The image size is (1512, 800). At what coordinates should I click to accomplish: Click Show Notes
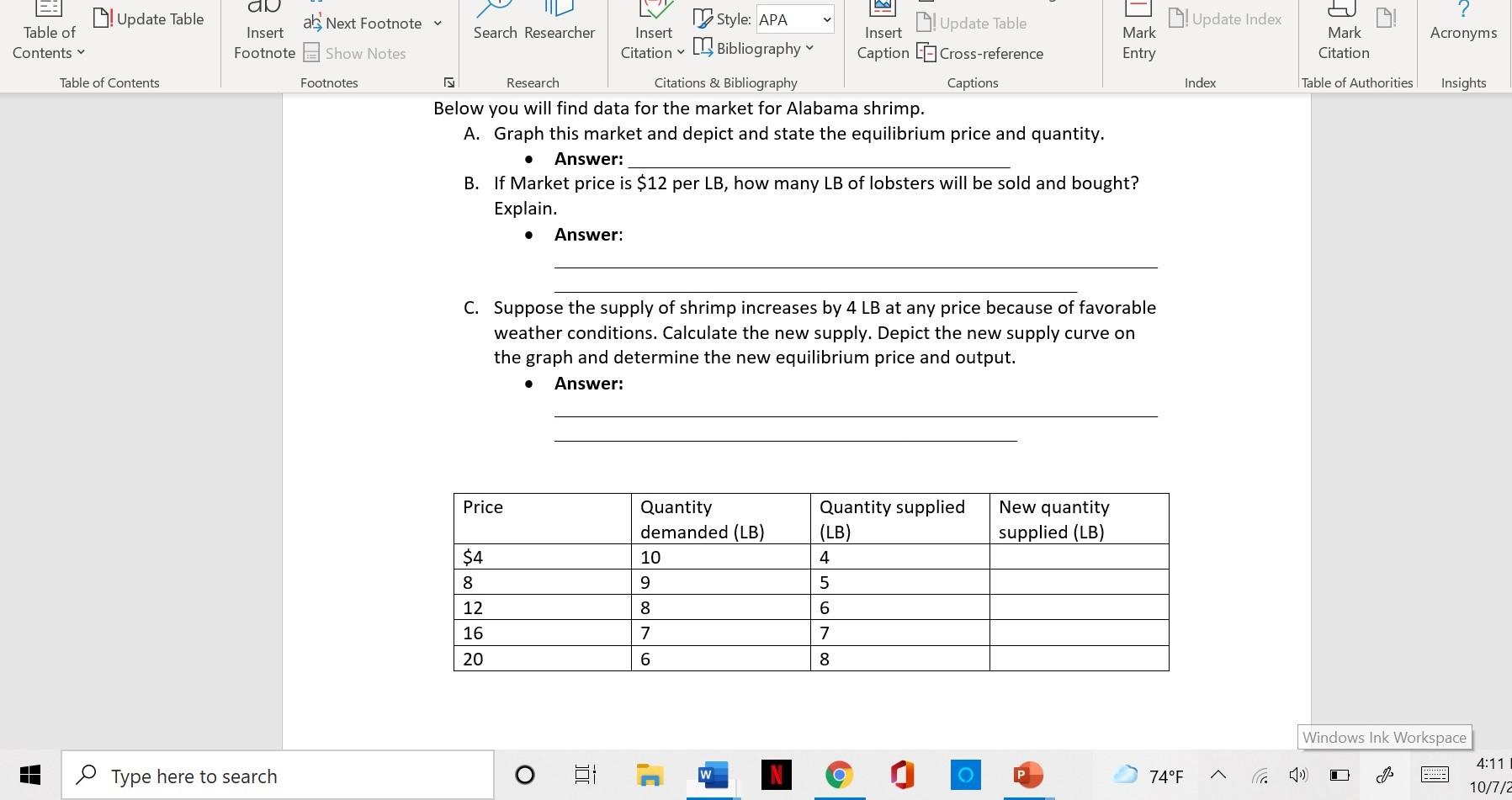click(x=354, y=53)
